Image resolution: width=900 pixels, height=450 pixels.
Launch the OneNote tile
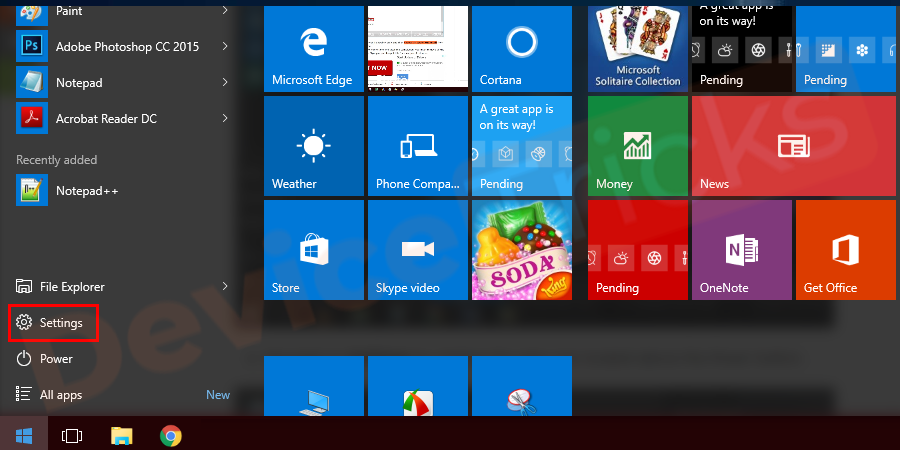742,250
